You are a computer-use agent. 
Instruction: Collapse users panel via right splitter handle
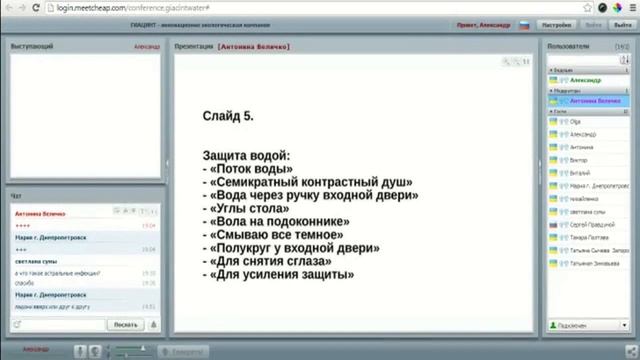pyautogui.click(x=540, y=164)
